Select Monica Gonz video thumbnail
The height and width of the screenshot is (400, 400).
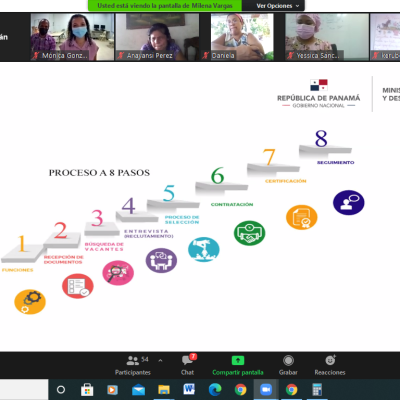point(72,37)
